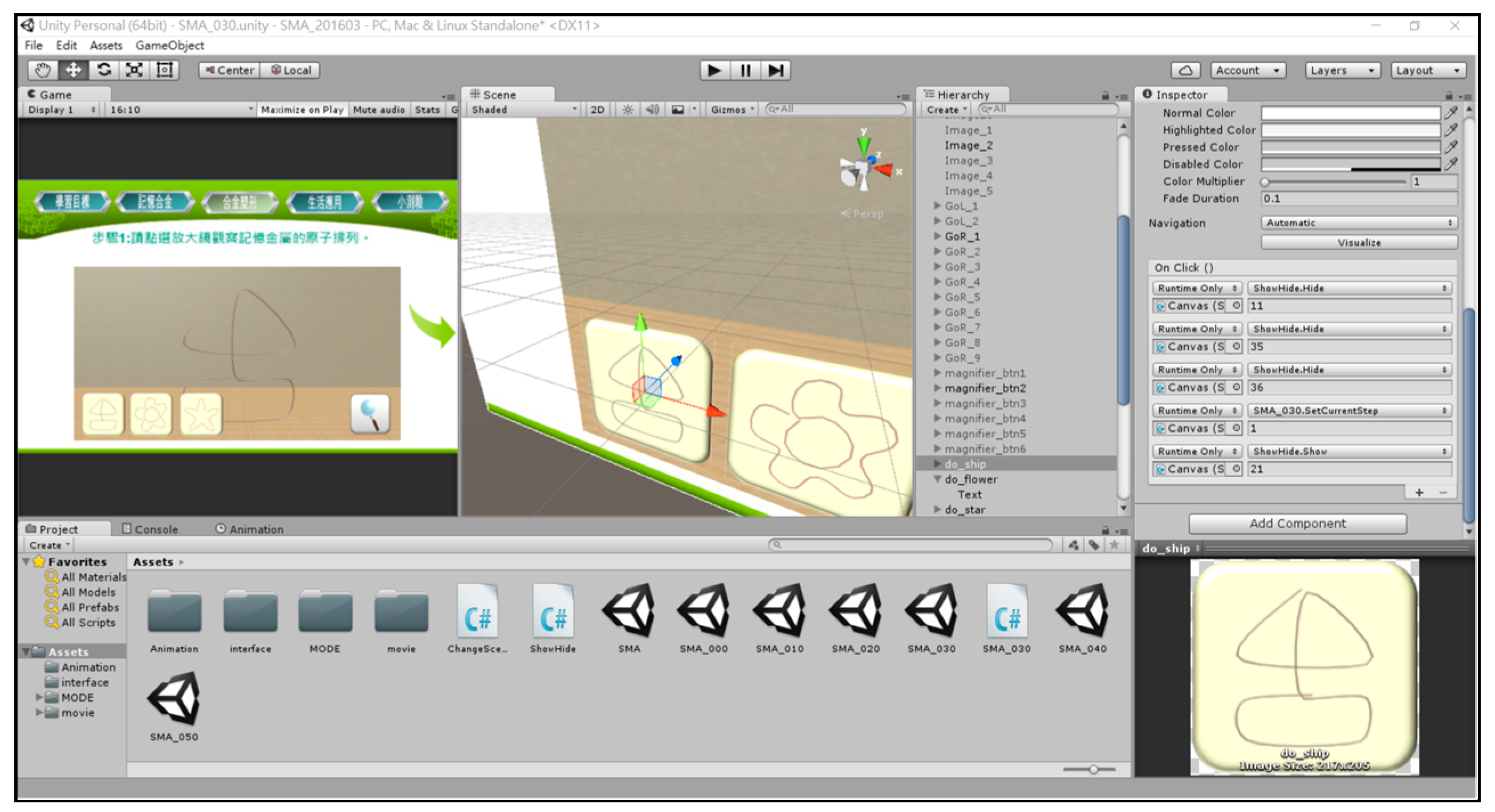Click the Normal Color swatch
This screenshot has width=1495, height=812.
(1351, 112)
